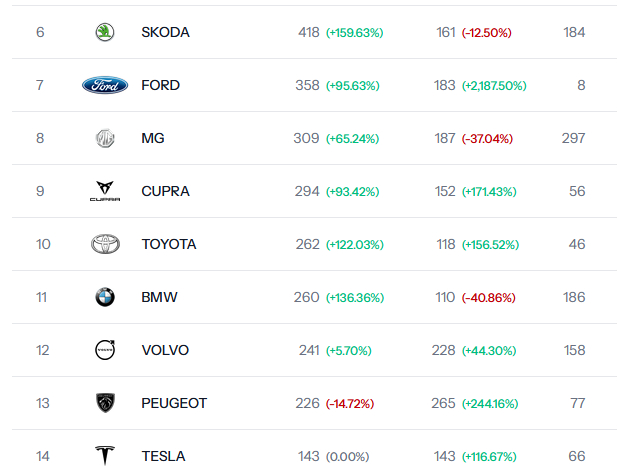The image size is (619, 476).
Task: Click Volvo's 241 sales figure
Action: coord(309,350)
